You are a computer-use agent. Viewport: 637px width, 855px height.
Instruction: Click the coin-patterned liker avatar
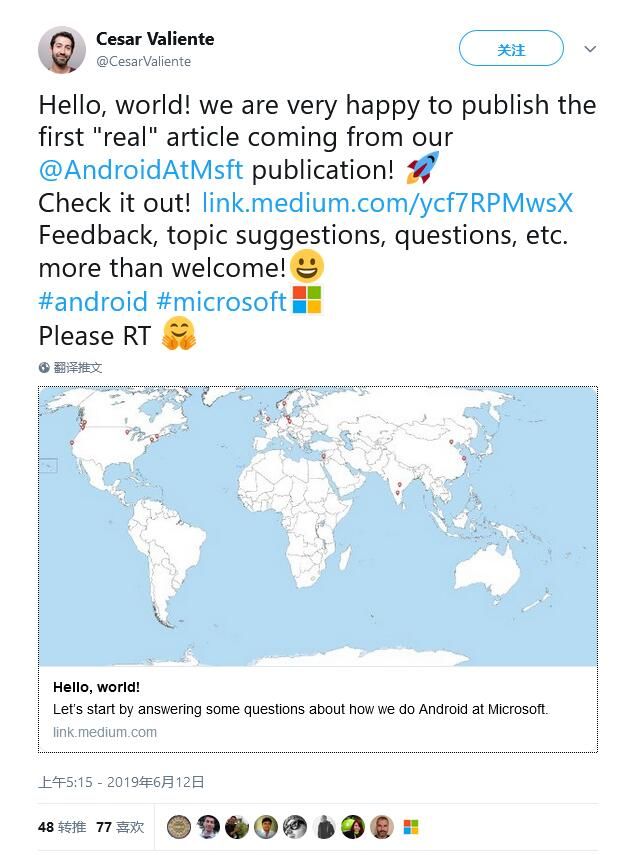pyautogui.click(x=178, y=827)
